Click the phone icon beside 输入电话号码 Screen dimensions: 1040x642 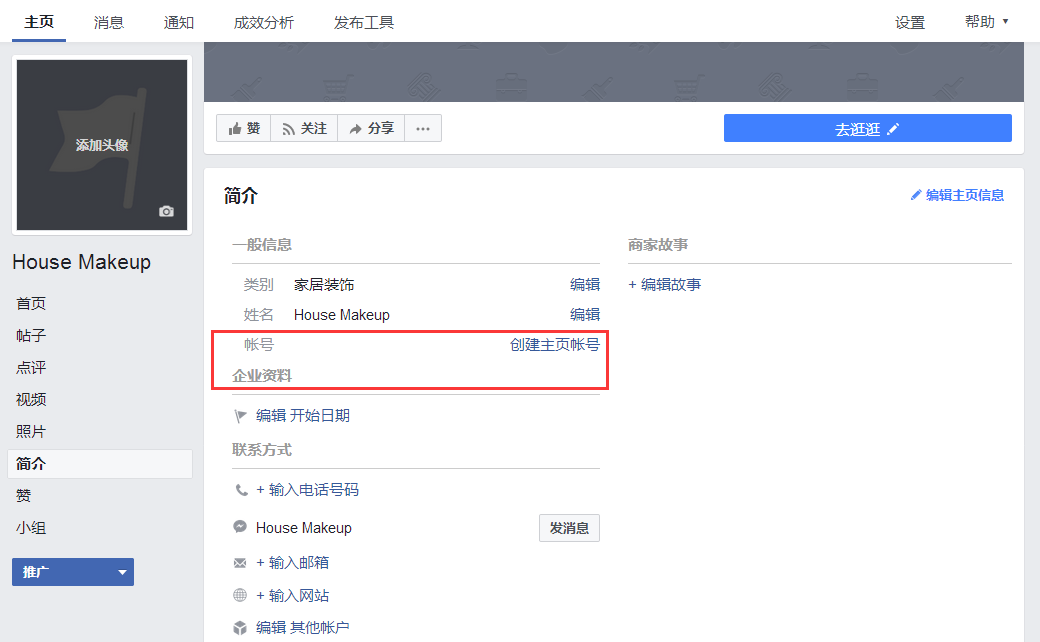240,489
